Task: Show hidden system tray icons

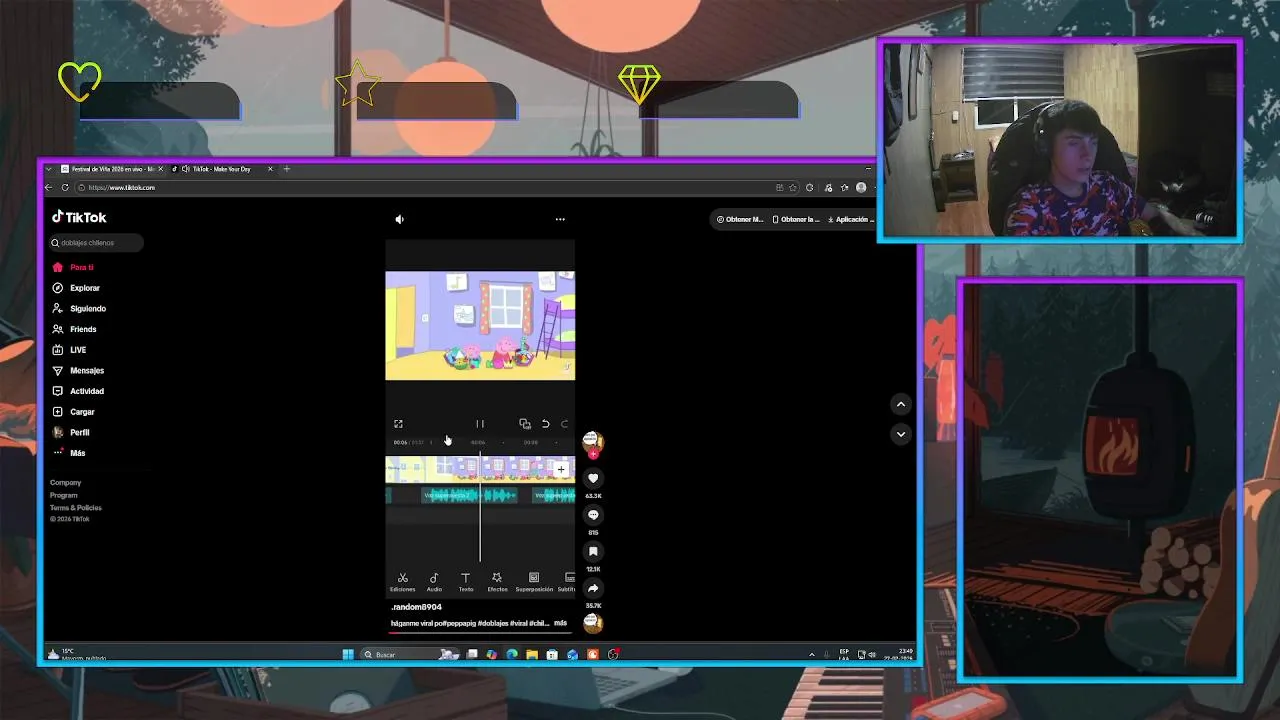Action: [x=812, y=655]
